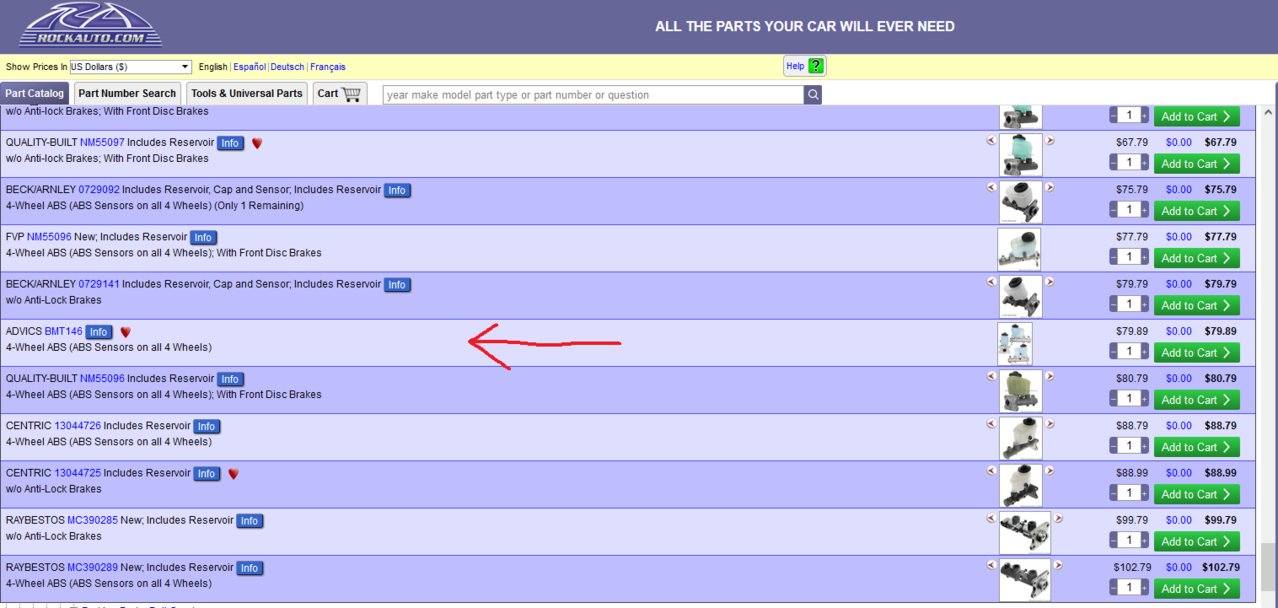Click the vertical scrollbar thumb

click(1269, 568)
